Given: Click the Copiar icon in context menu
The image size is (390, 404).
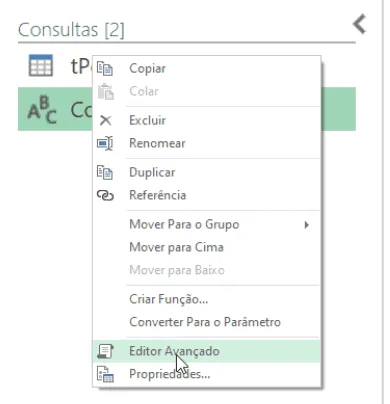Looking at the screenshot, I should click(105, 68).
